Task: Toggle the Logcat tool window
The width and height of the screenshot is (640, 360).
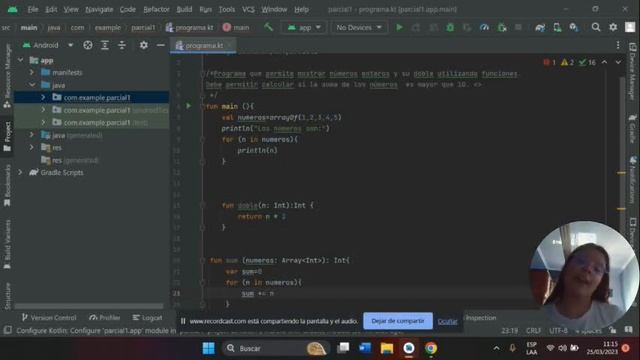Action: click(147, 318)
